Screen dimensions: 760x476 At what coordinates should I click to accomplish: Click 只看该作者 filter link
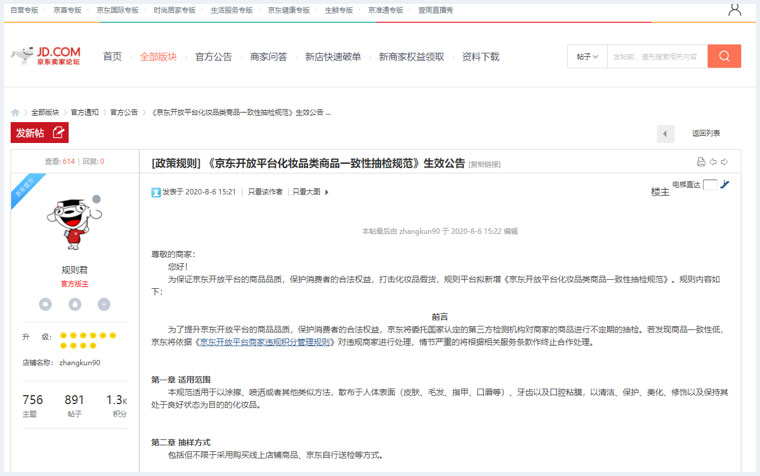(x=265, y=192)
